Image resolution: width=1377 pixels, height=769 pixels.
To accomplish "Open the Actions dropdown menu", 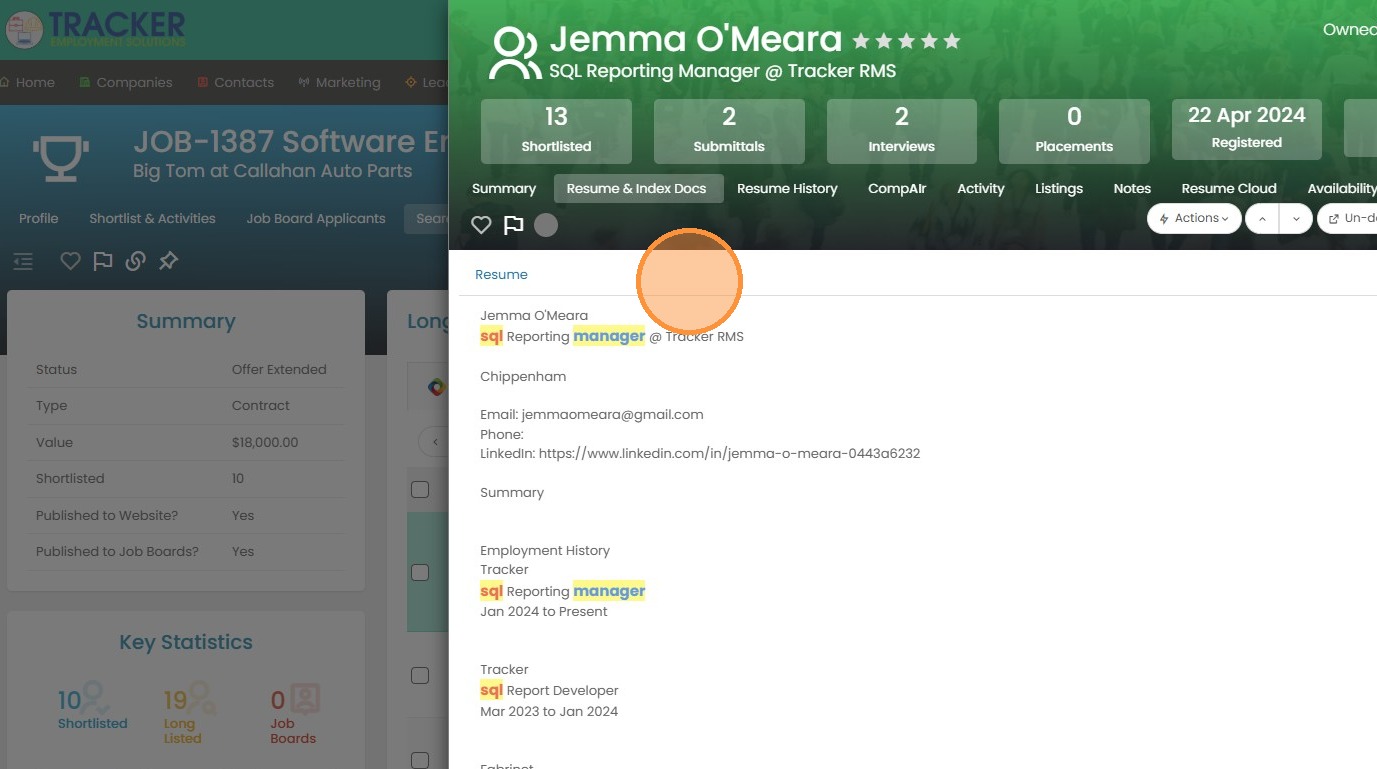I will coord(1194,218).
